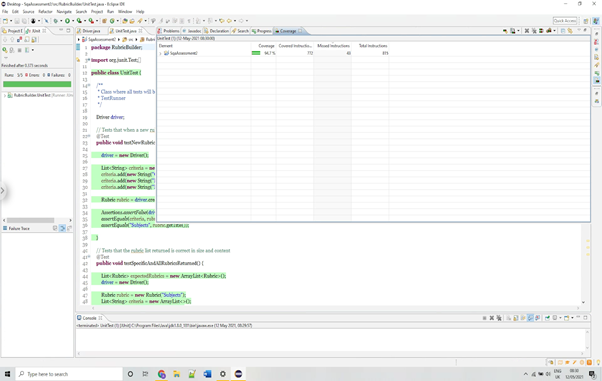Click JUnit Stop test run icon

[19, 50]
